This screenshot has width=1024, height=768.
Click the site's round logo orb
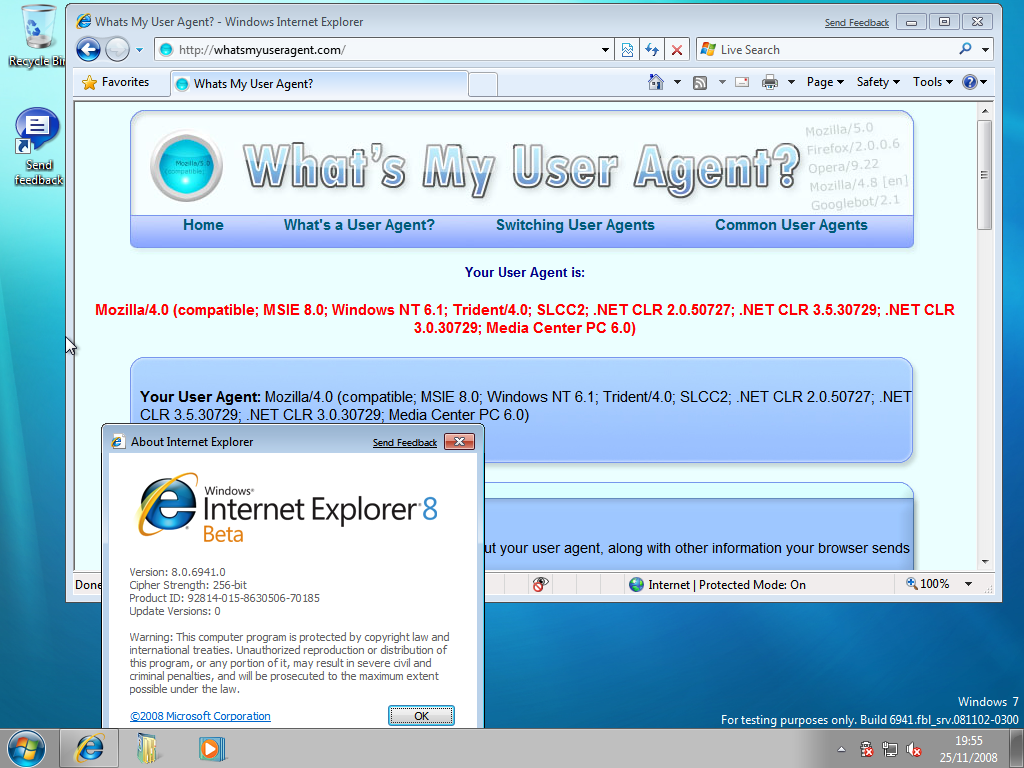186,166
